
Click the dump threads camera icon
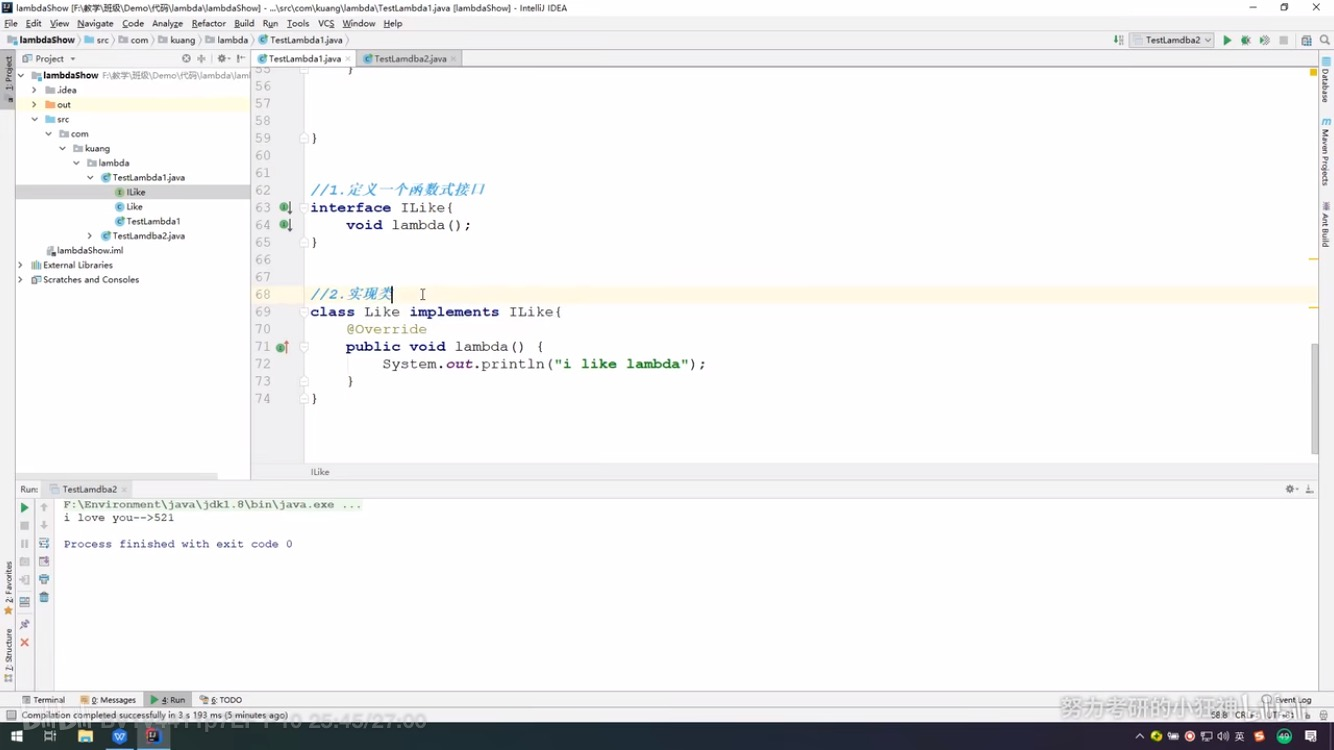(25, 562)
